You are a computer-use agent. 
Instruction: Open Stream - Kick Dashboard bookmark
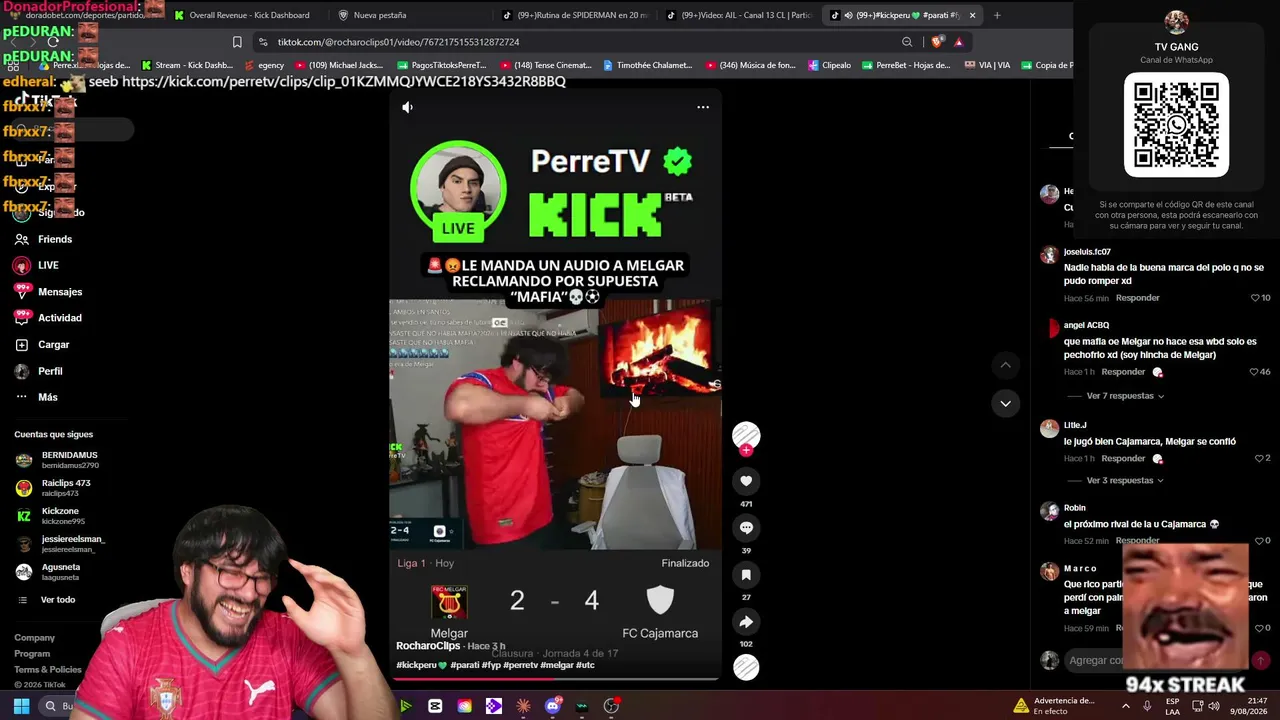187,65
